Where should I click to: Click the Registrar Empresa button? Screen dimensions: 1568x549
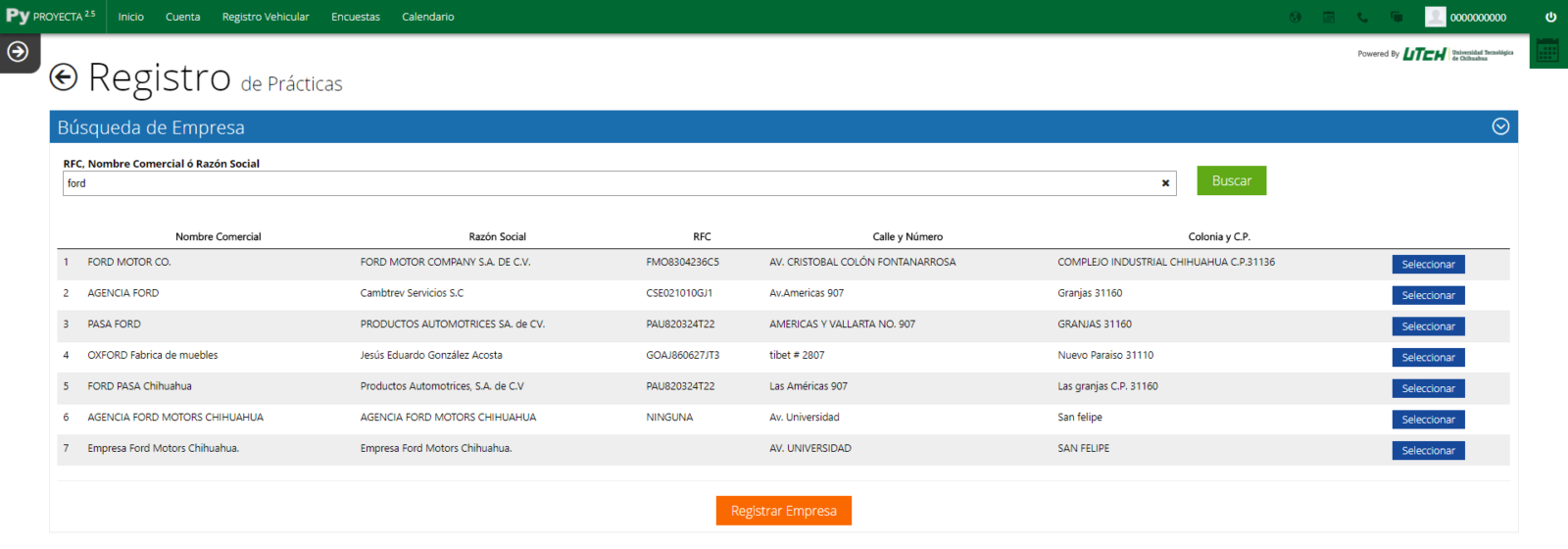[x=784, y=511]
